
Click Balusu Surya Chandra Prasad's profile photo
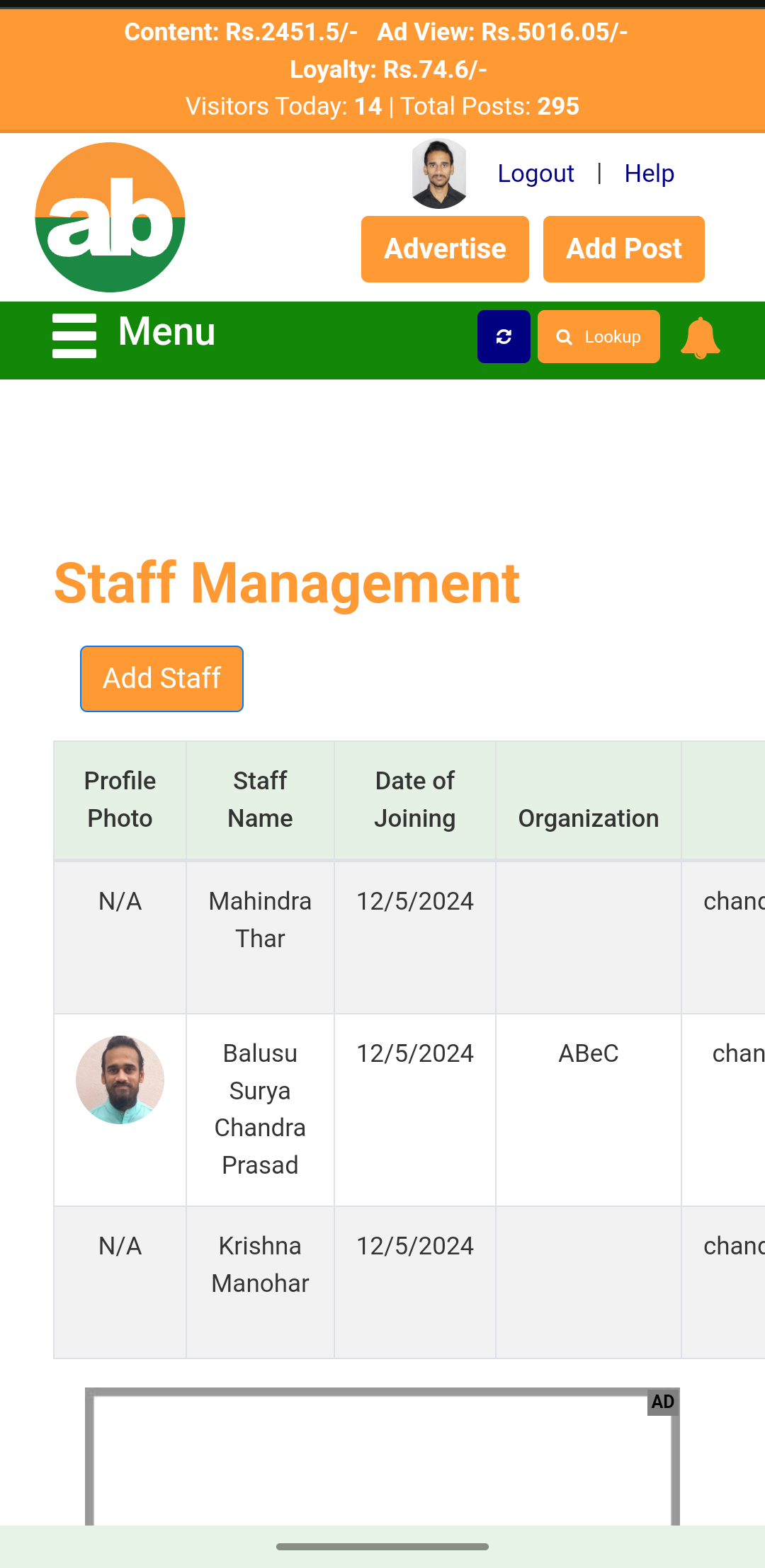[x=120, y=1080]
